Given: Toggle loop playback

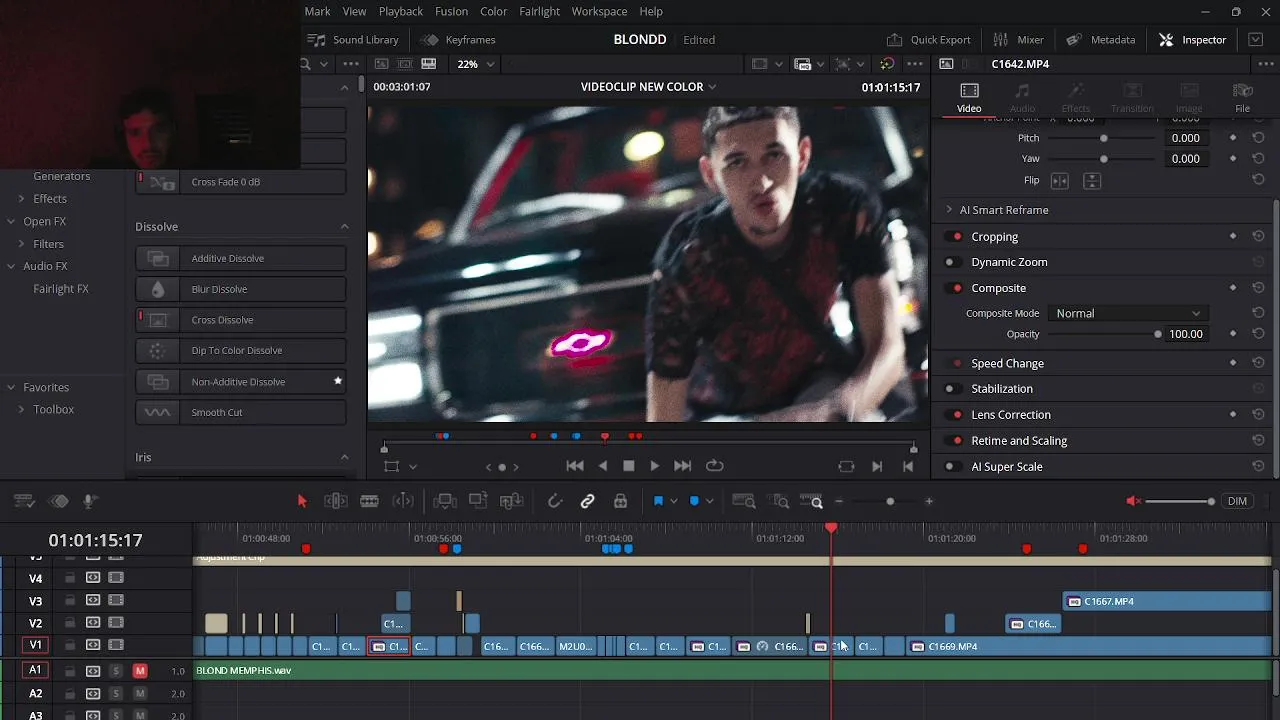Looking at the screenshot, I should coord(715,466).
